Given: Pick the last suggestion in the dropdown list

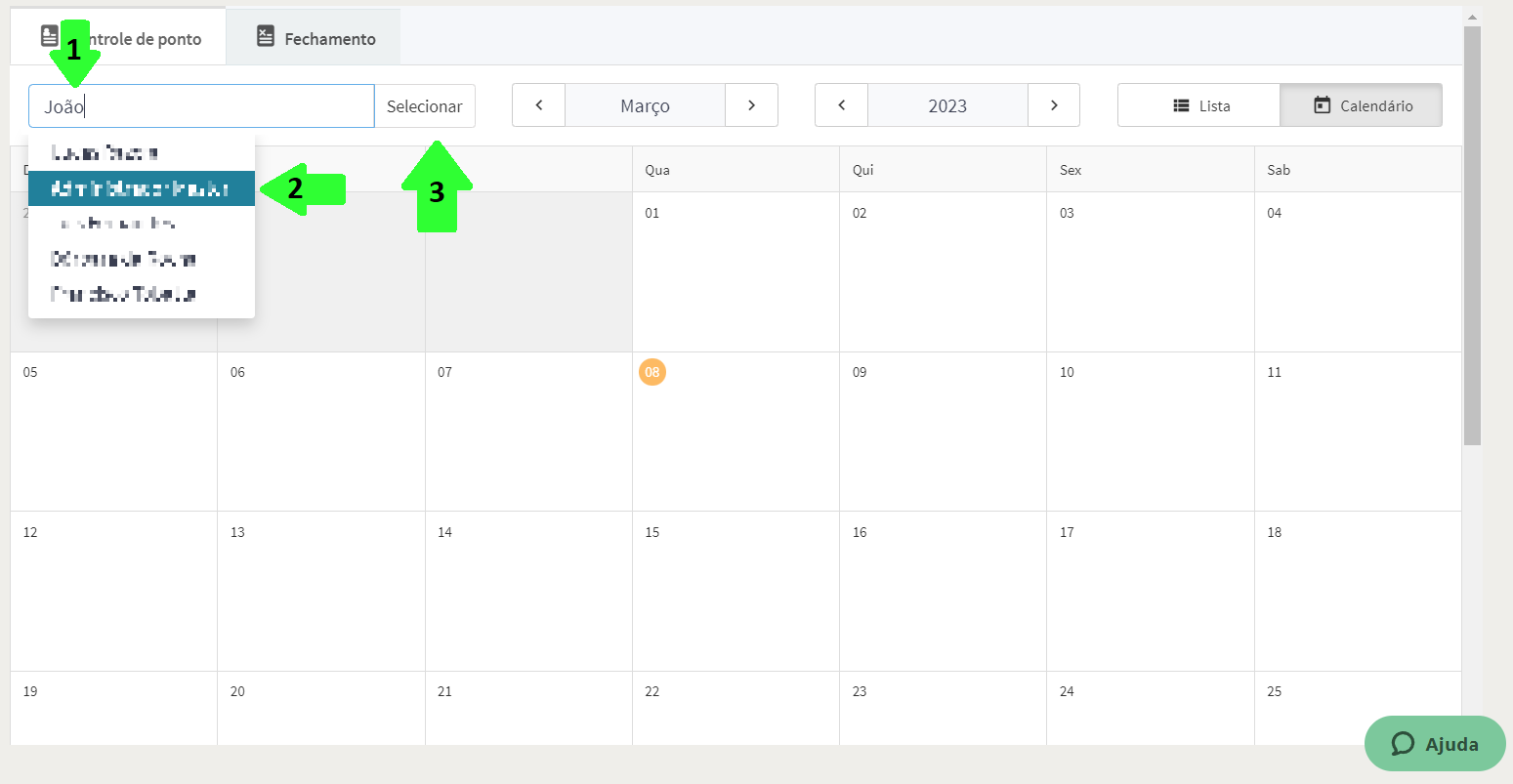Looking at the screenshot, I should (142, 294).
